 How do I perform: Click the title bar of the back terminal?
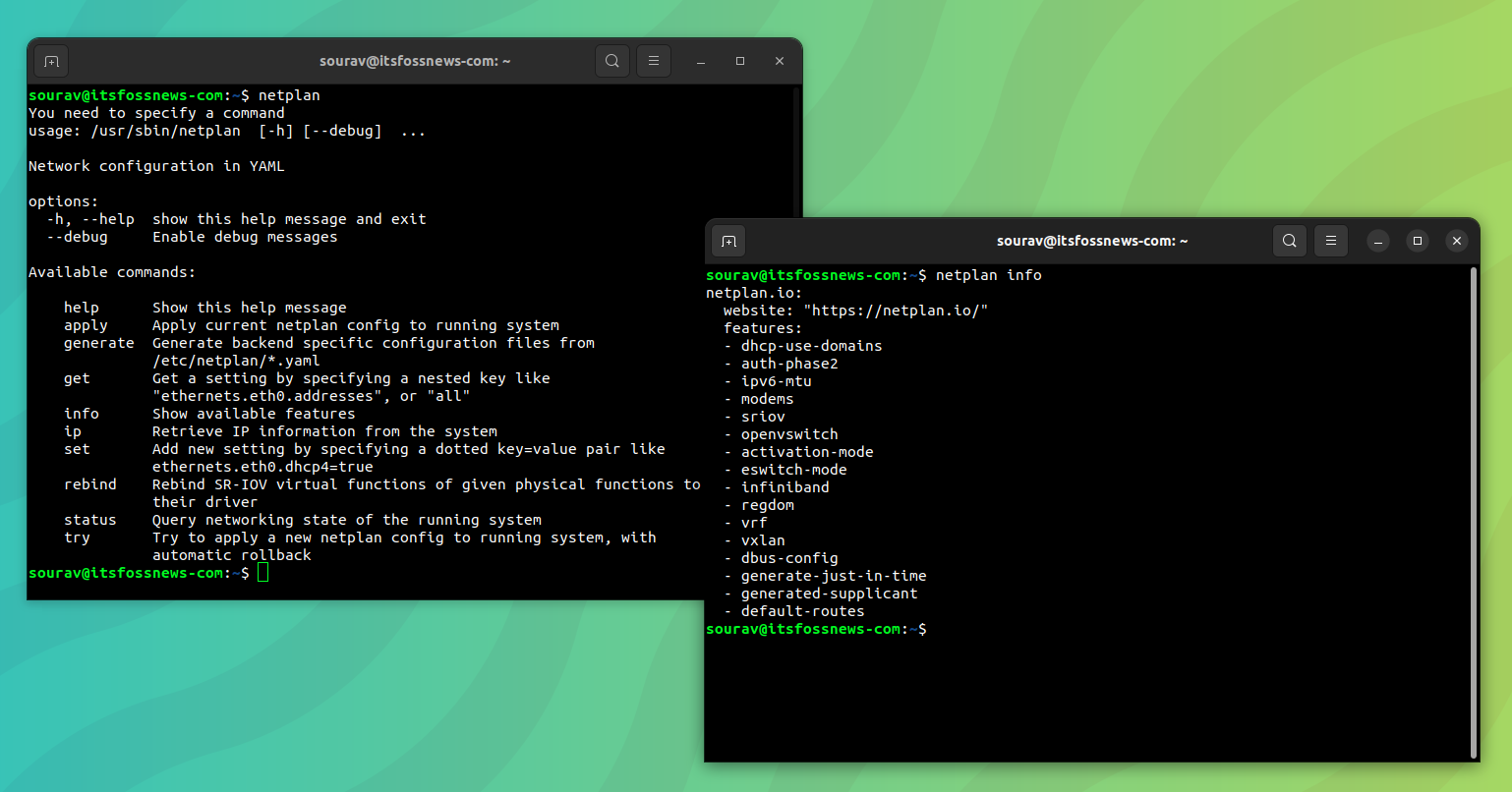(1091, 241)
